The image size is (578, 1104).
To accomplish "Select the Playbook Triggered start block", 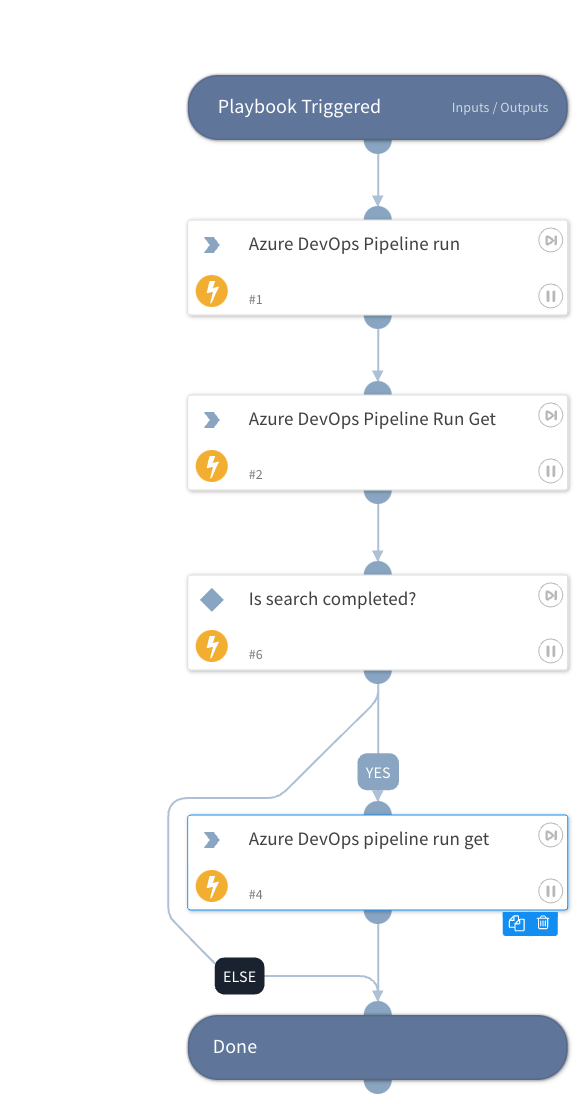I will click(300, 107).
